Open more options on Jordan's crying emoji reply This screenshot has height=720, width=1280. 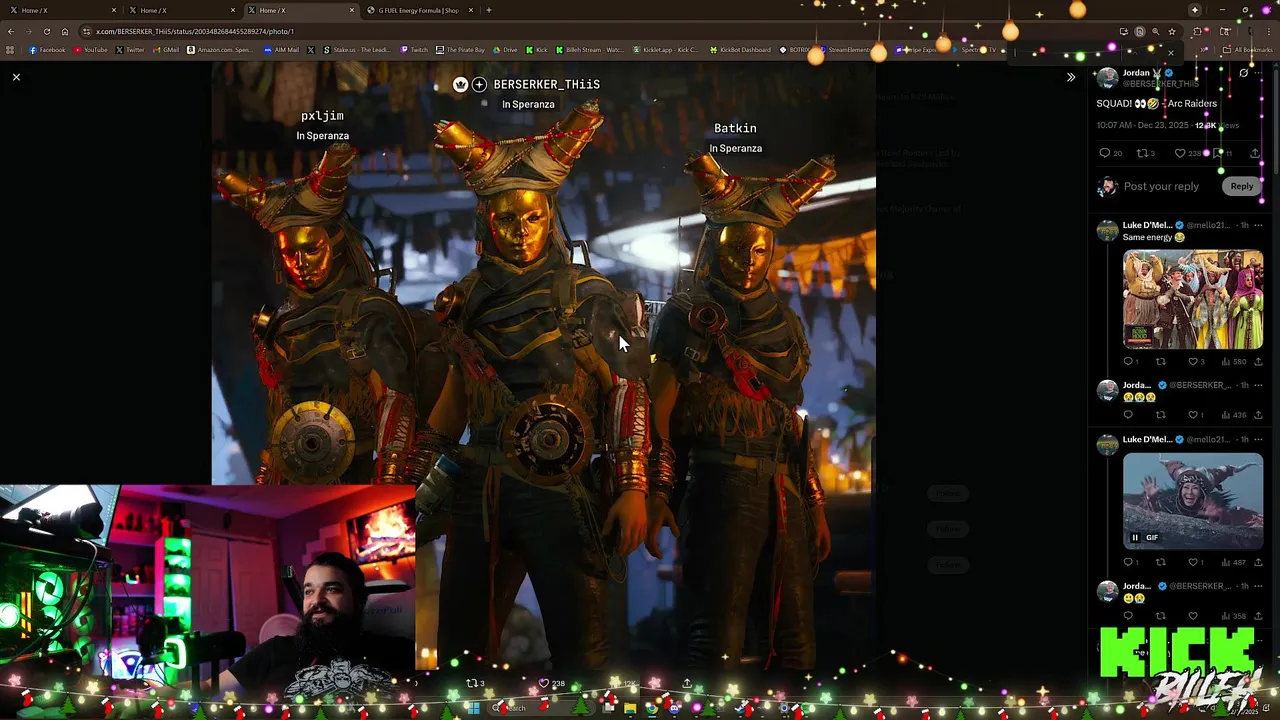1258,385
